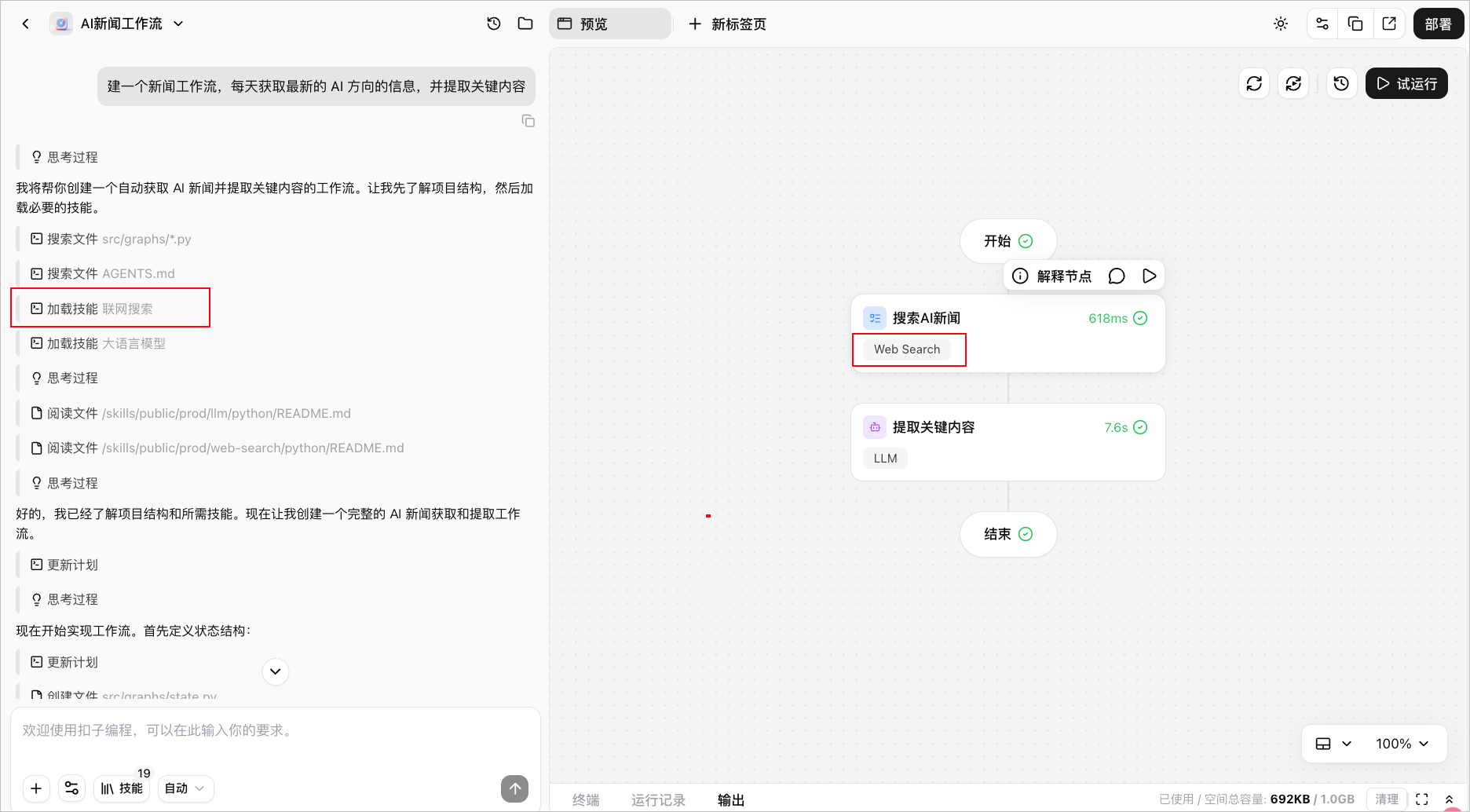Screen dimensions: 1470x812
Task: Add attachment with plus button
Action: (36, 788)
